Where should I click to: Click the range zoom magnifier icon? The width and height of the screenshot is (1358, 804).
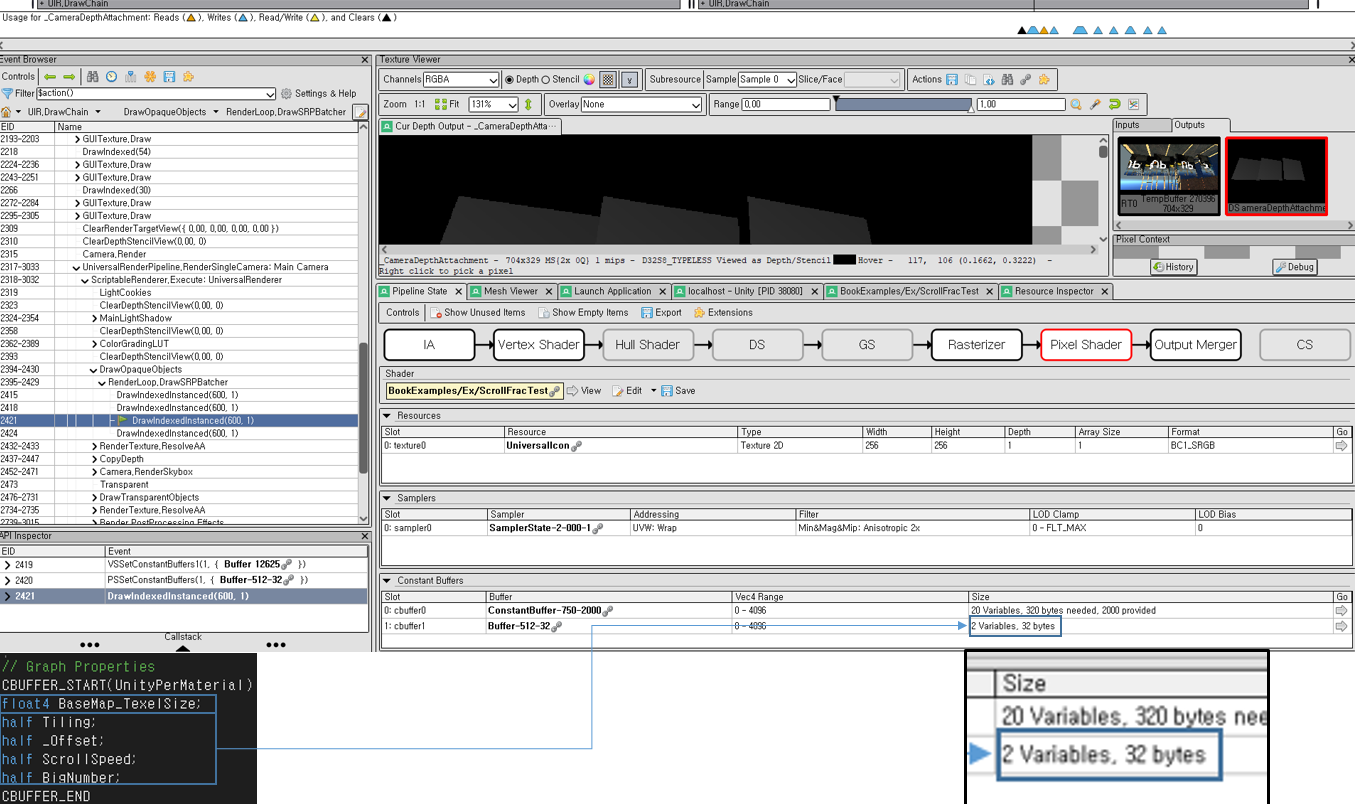[x=1076, y=104]
